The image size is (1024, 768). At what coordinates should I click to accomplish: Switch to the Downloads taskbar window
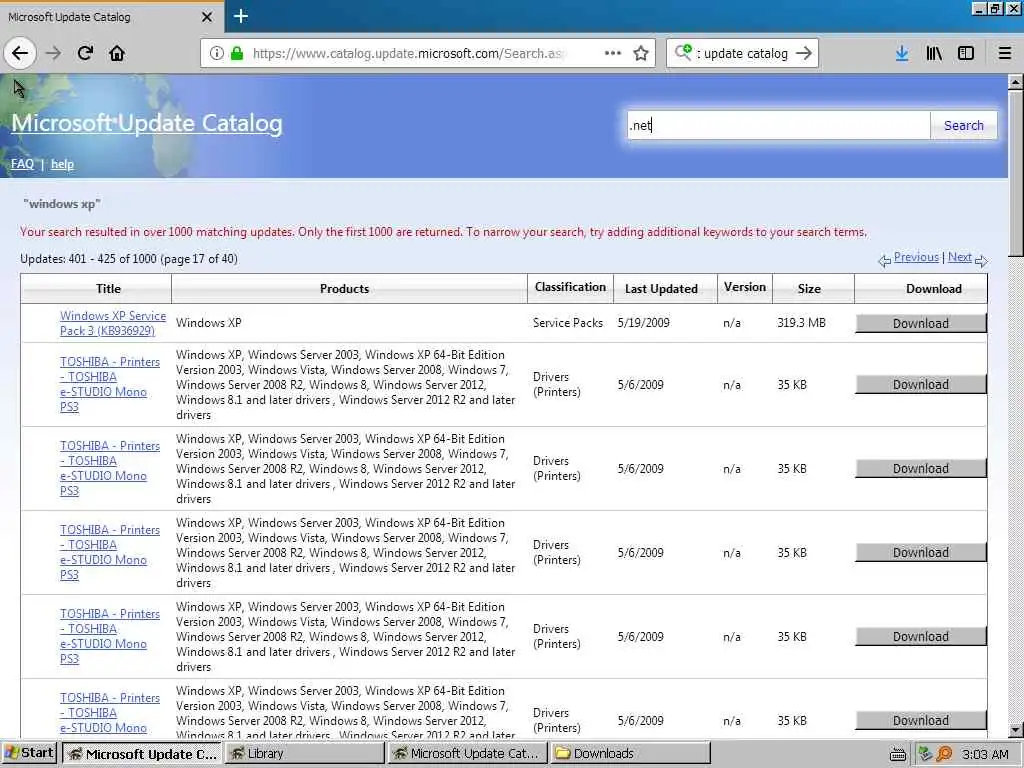[x=630, y=754]
